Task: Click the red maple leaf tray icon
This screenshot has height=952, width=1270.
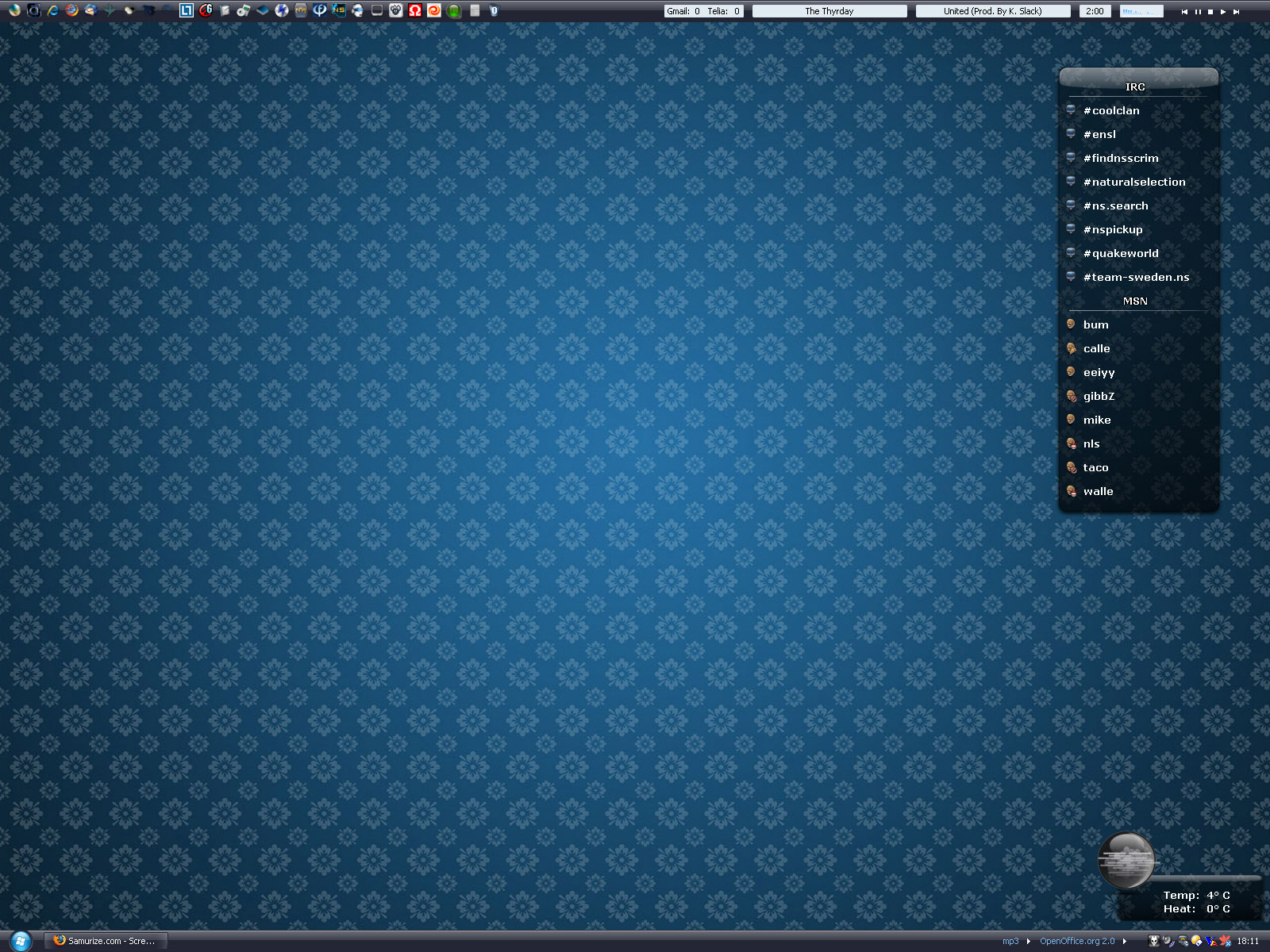Action: (1225, 941)
